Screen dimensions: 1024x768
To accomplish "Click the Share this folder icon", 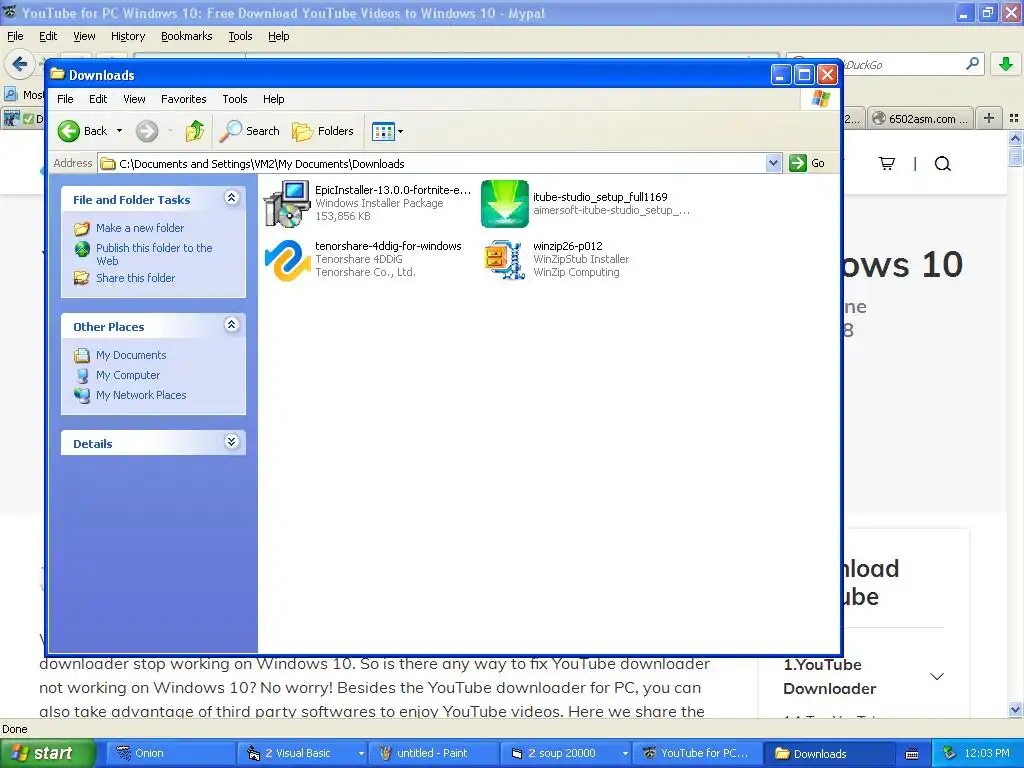I will pyautogui.click(x=82, y=278).
